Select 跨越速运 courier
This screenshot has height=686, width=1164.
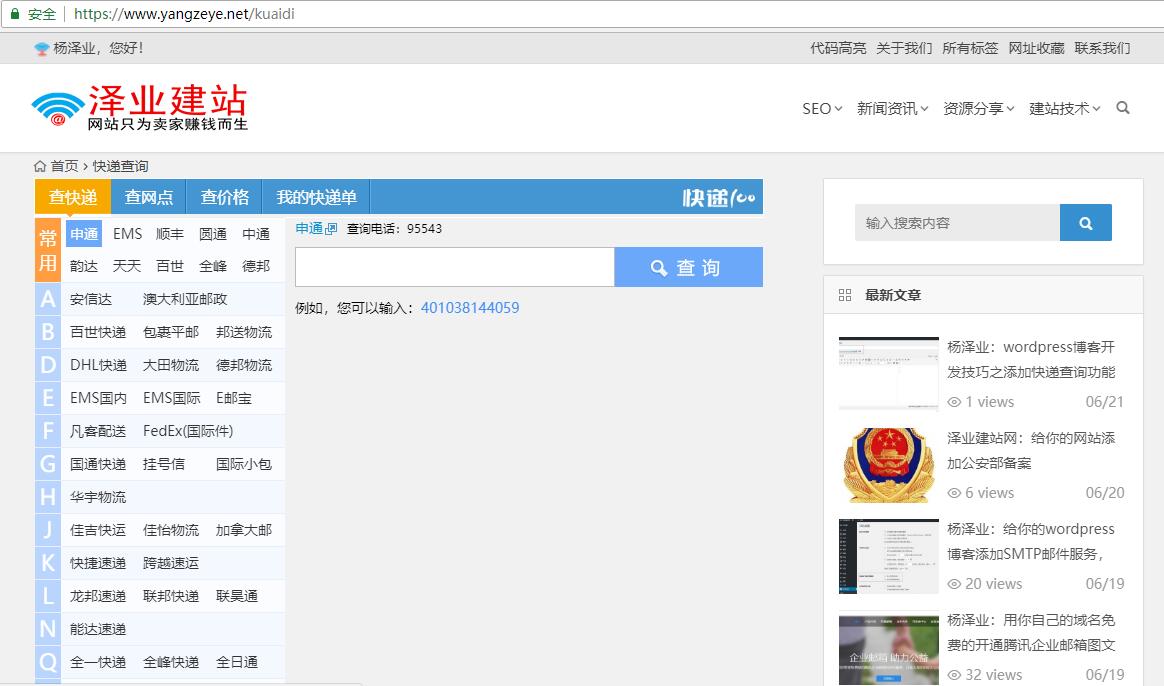coord(171,564)
